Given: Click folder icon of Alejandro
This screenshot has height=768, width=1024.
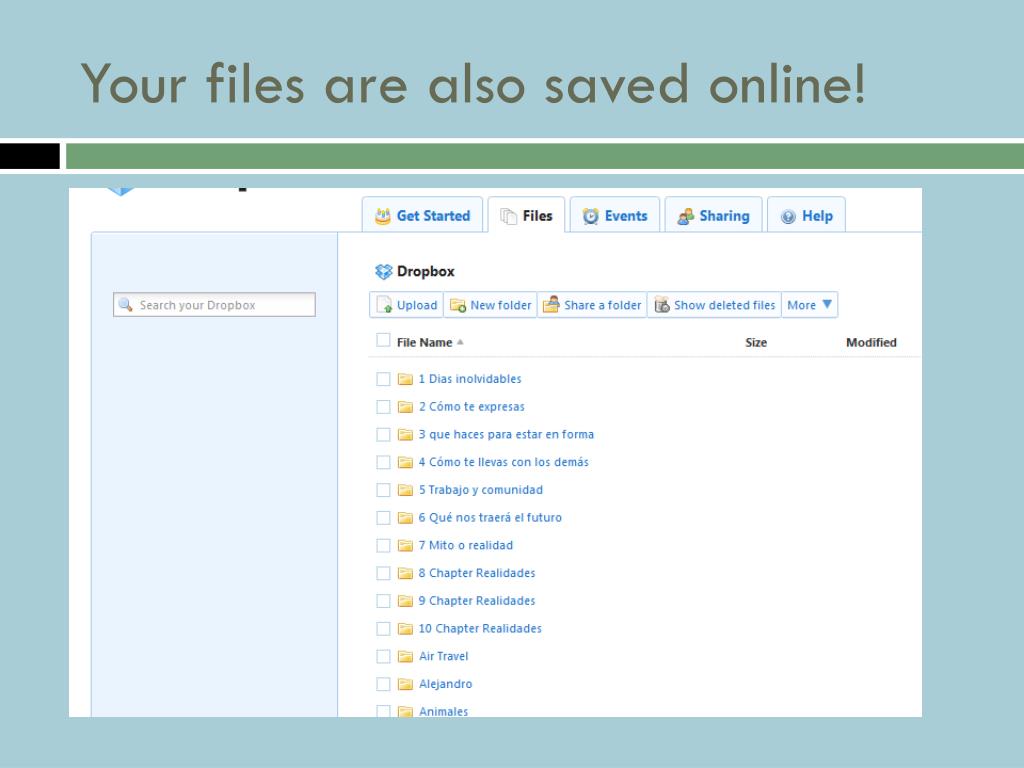Looking at the screenshot, I should point(406,684).
